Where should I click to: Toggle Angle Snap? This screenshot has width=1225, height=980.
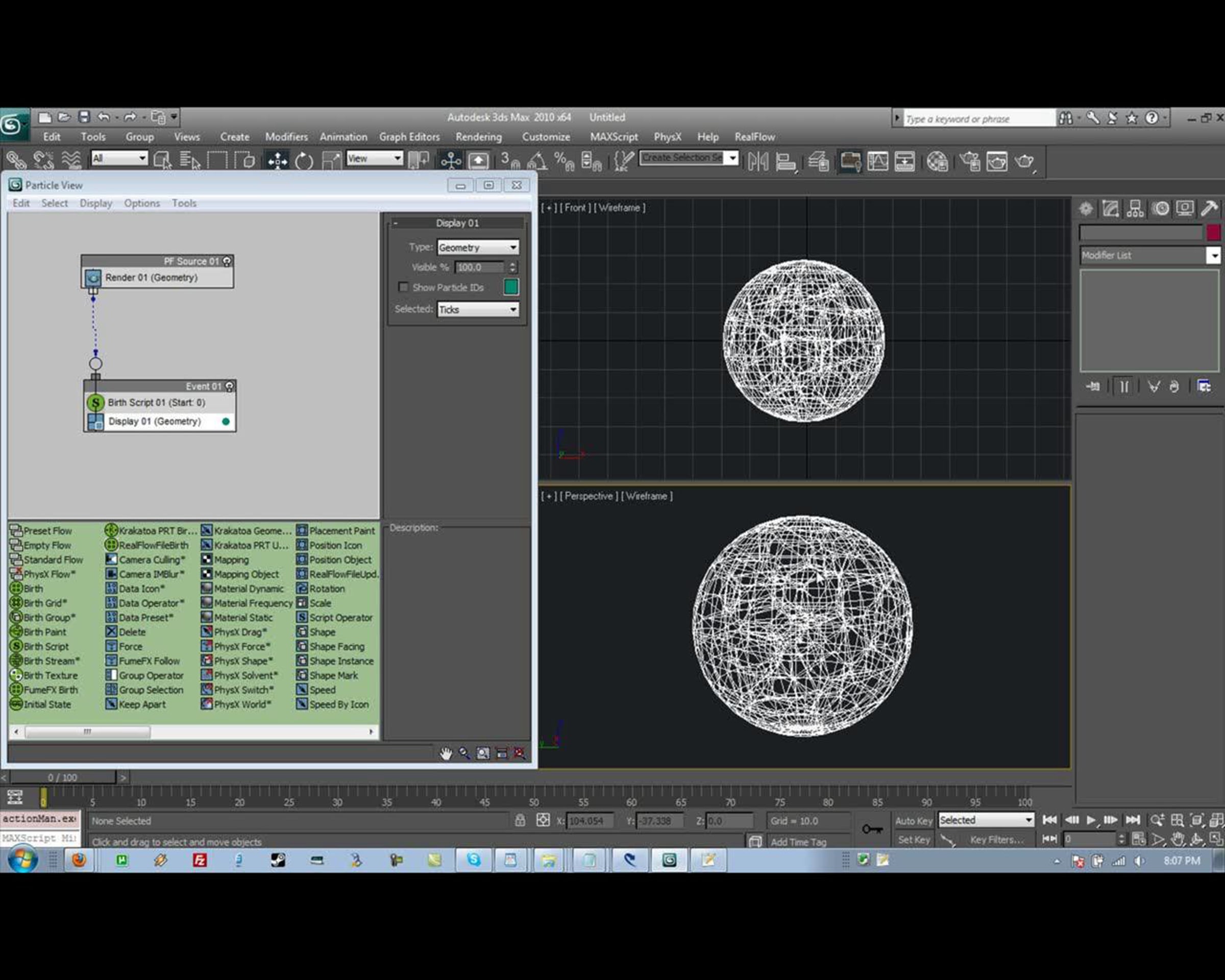pyautogui.click(x=537, y=161)
